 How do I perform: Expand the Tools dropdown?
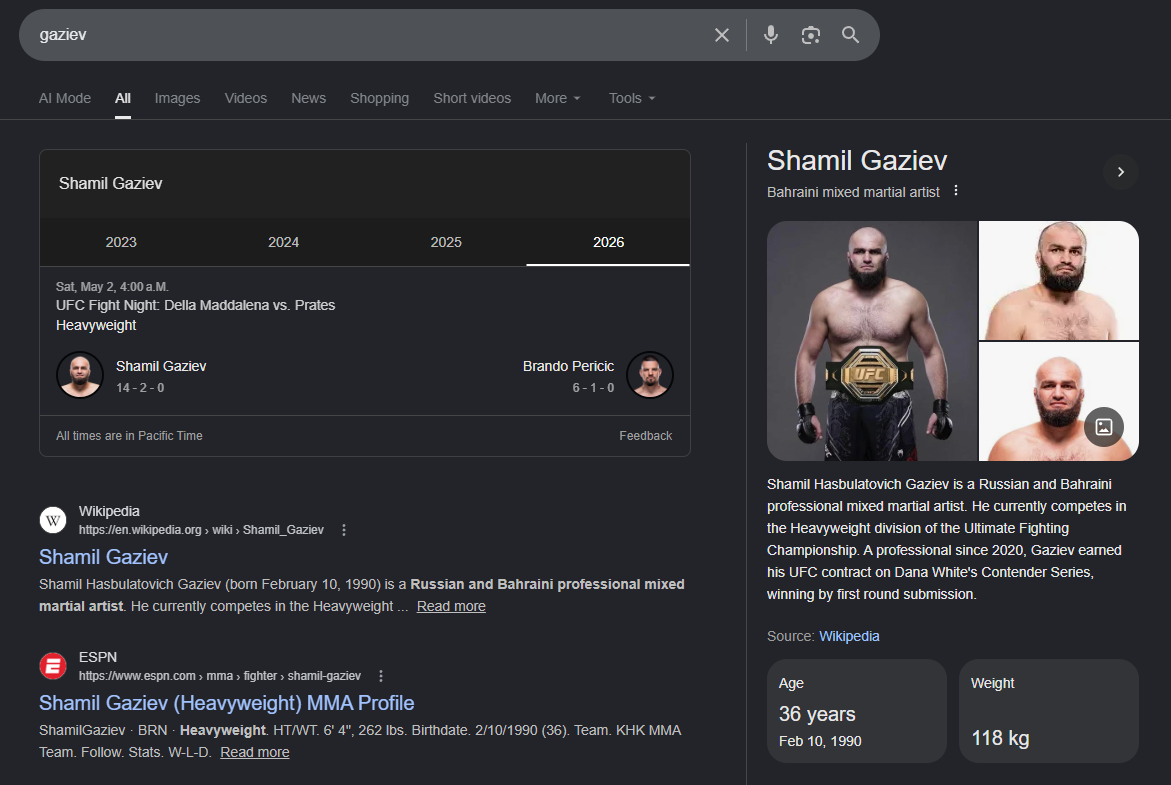(x=632, y=99)
